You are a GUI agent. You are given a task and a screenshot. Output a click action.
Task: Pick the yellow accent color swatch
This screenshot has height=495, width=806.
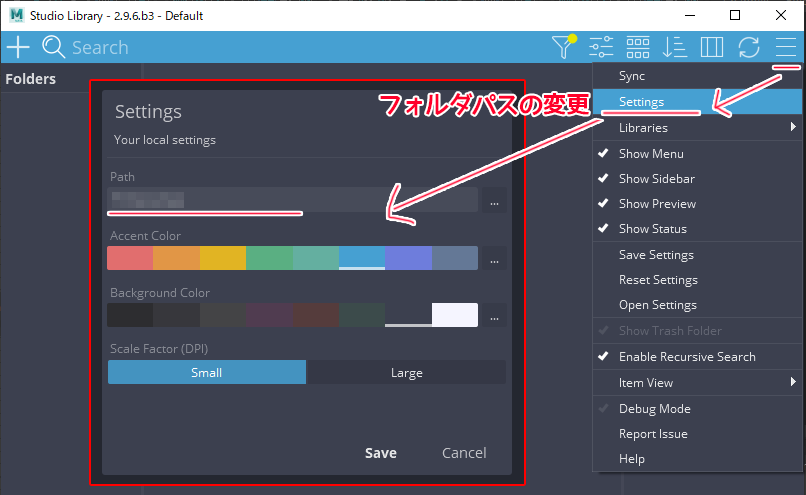(x=222, y=258)
